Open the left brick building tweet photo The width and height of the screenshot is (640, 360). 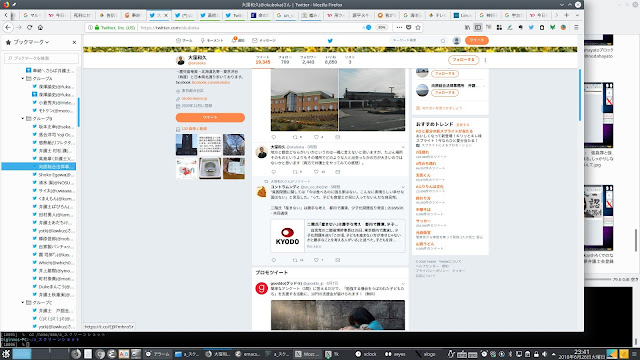(304, 100)
